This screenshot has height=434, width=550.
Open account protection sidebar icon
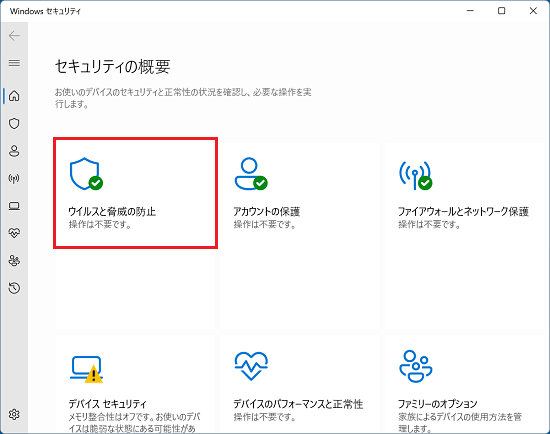[x=14, y=151]
